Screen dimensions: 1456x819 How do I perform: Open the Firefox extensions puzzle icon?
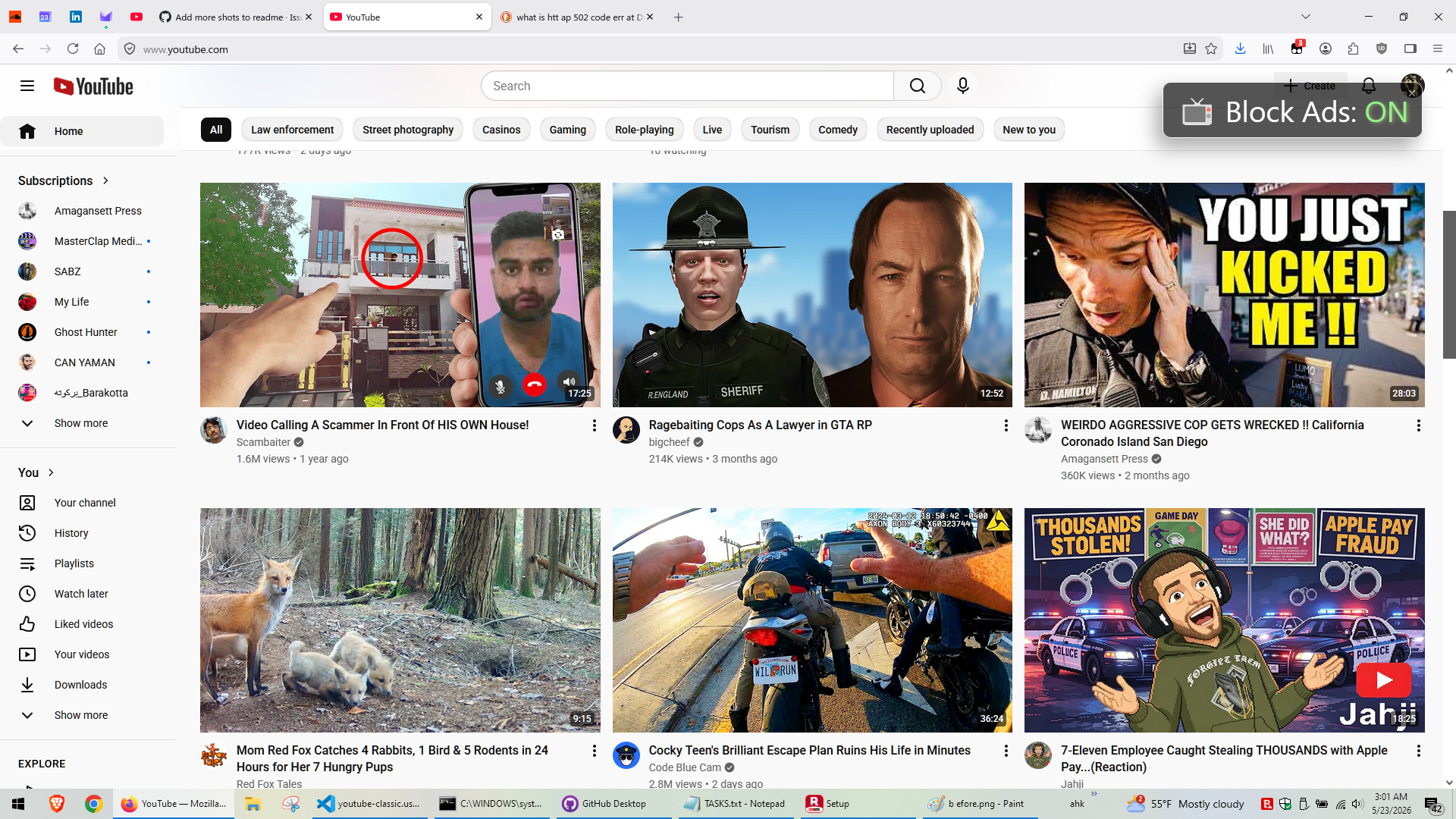click(1354, 49)
